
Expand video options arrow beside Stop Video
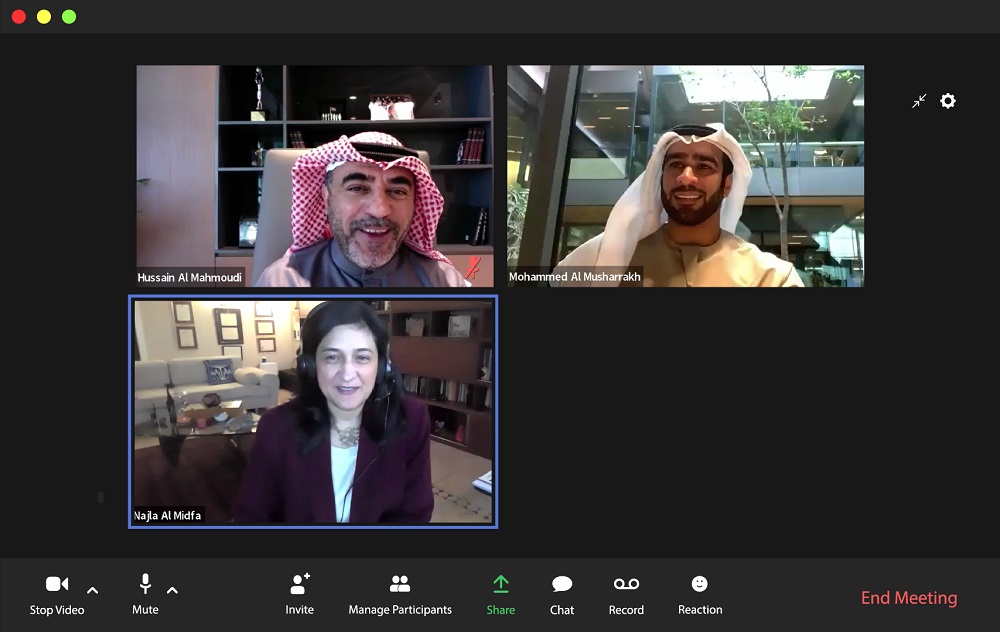click(x=93, y=590)
